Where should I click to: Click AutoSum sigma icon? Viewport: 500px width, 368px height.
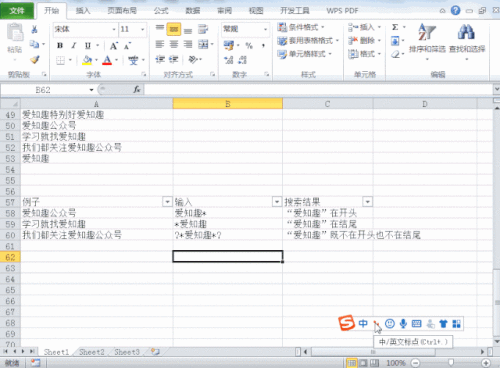[395, 27]
